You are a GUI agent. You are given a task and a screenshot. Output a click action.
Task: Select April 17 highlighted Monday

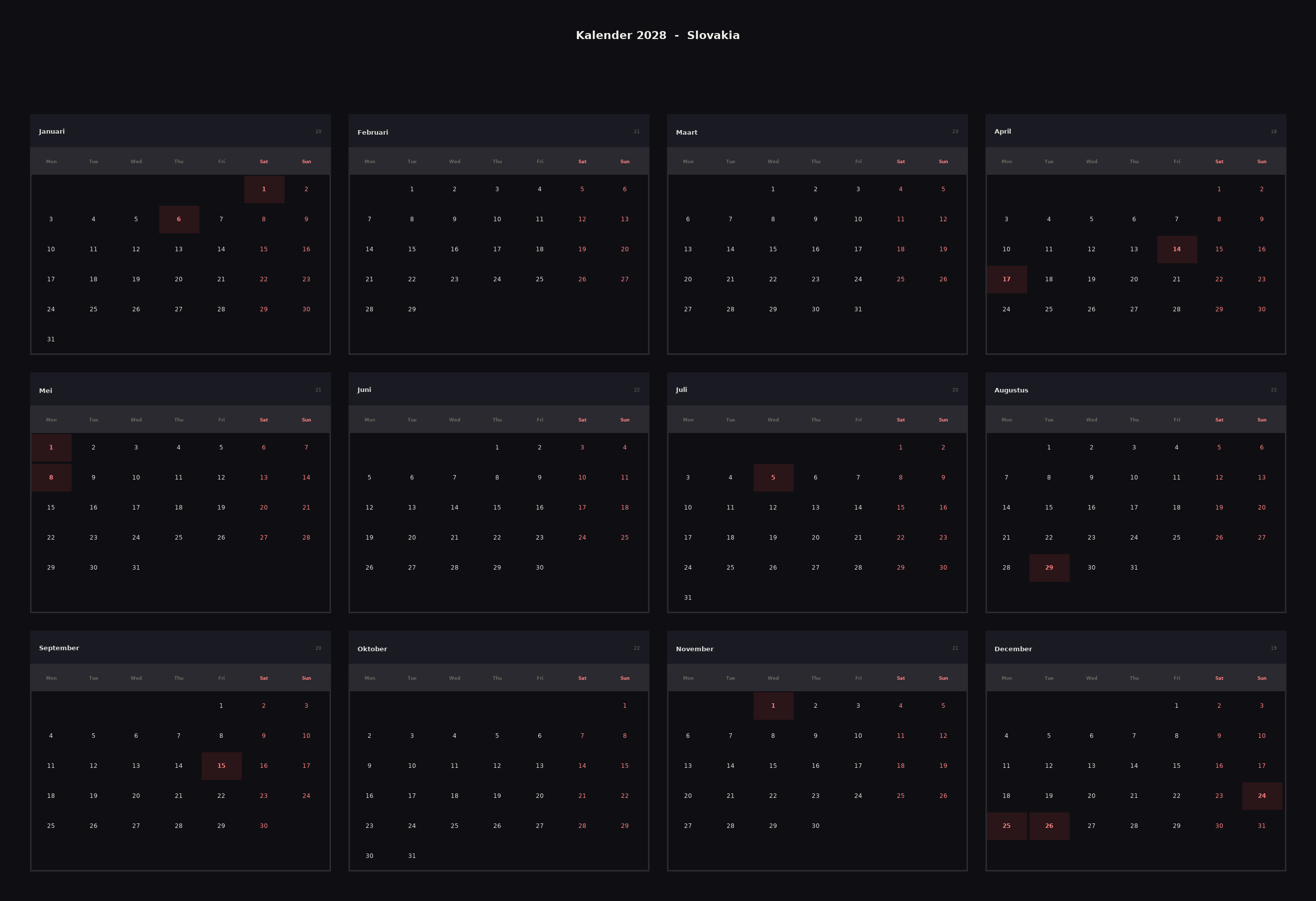point(1006,279)
